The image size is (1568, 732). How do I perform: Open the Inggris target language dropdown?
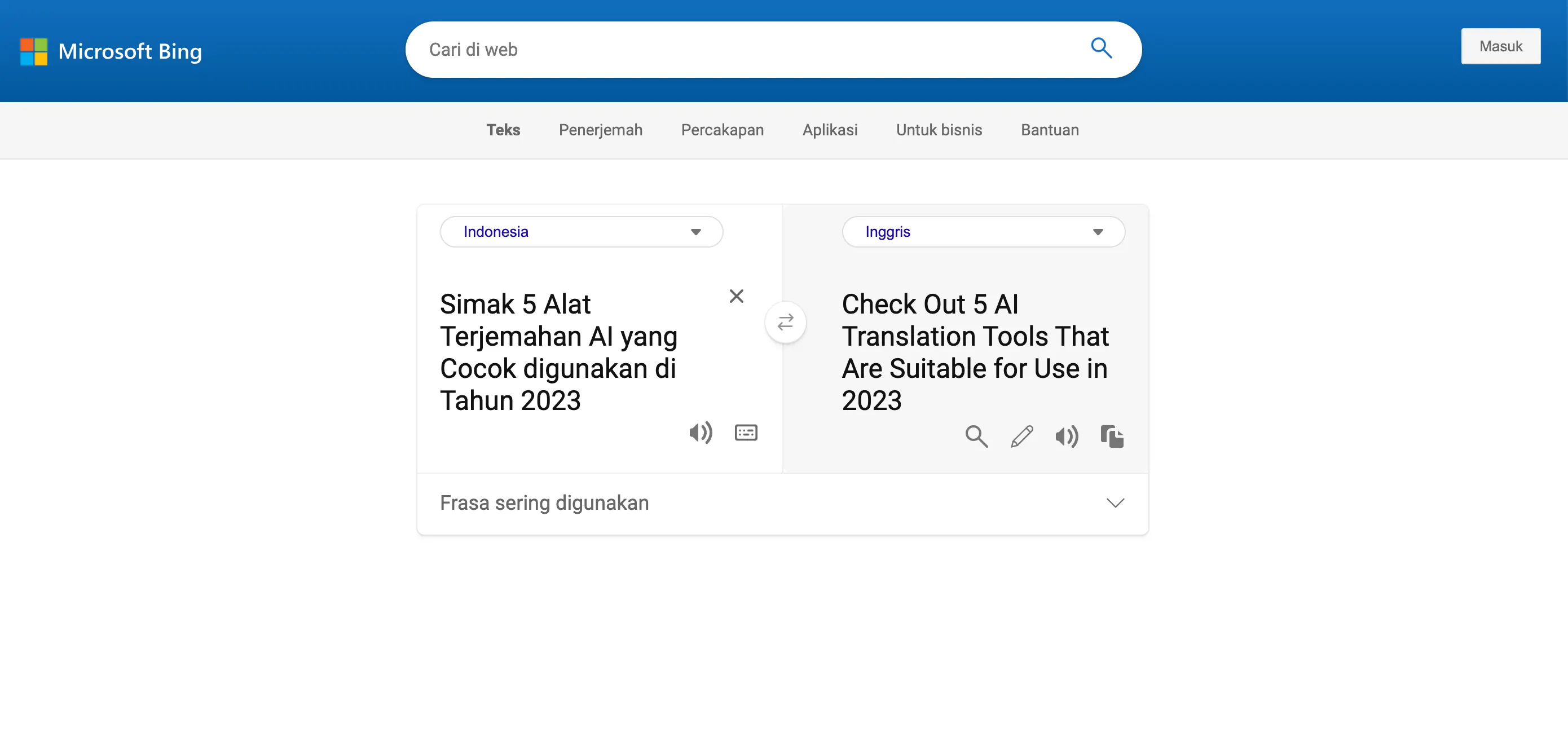tap(983, 232)
